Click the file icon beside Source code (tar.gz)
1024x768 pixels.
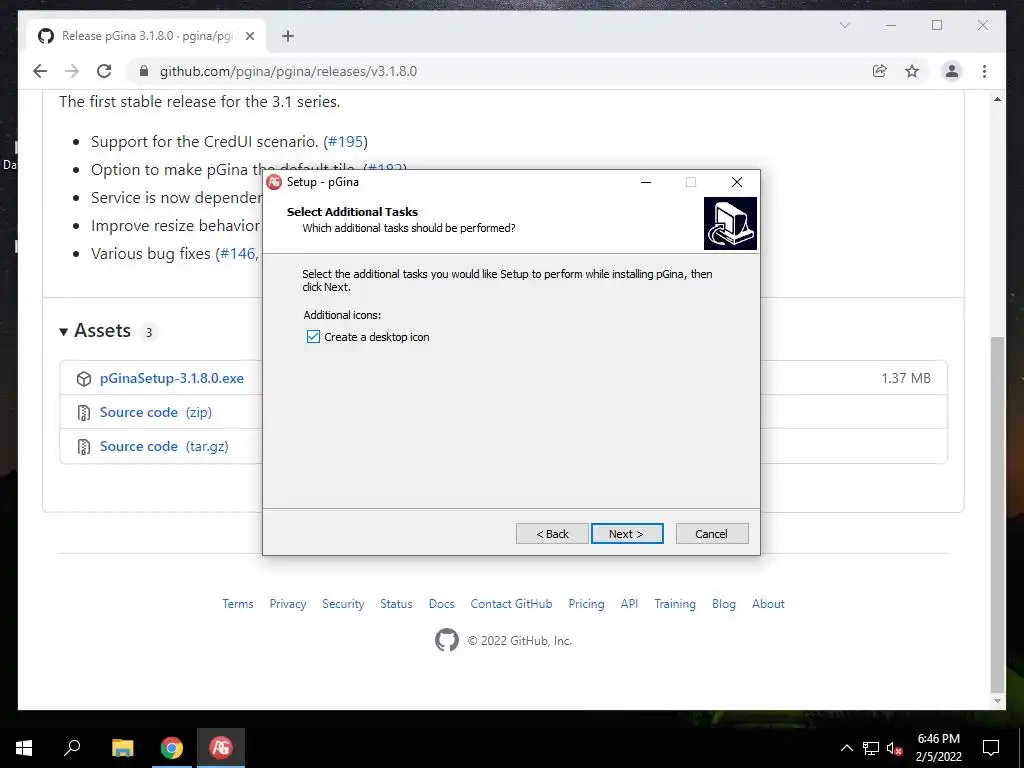[84, 447]
